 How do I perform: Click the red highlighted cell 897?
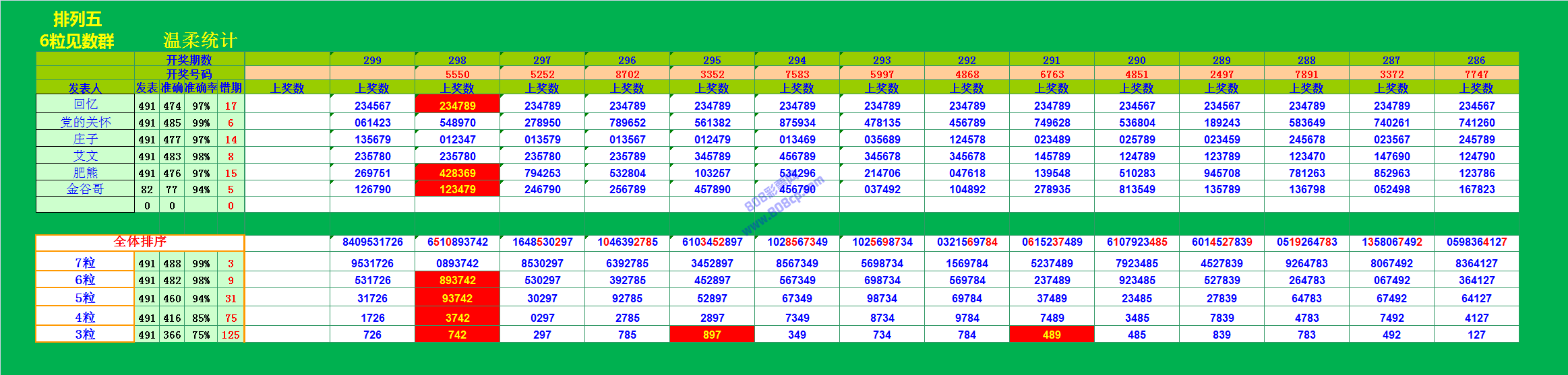[x=712, y=334]
